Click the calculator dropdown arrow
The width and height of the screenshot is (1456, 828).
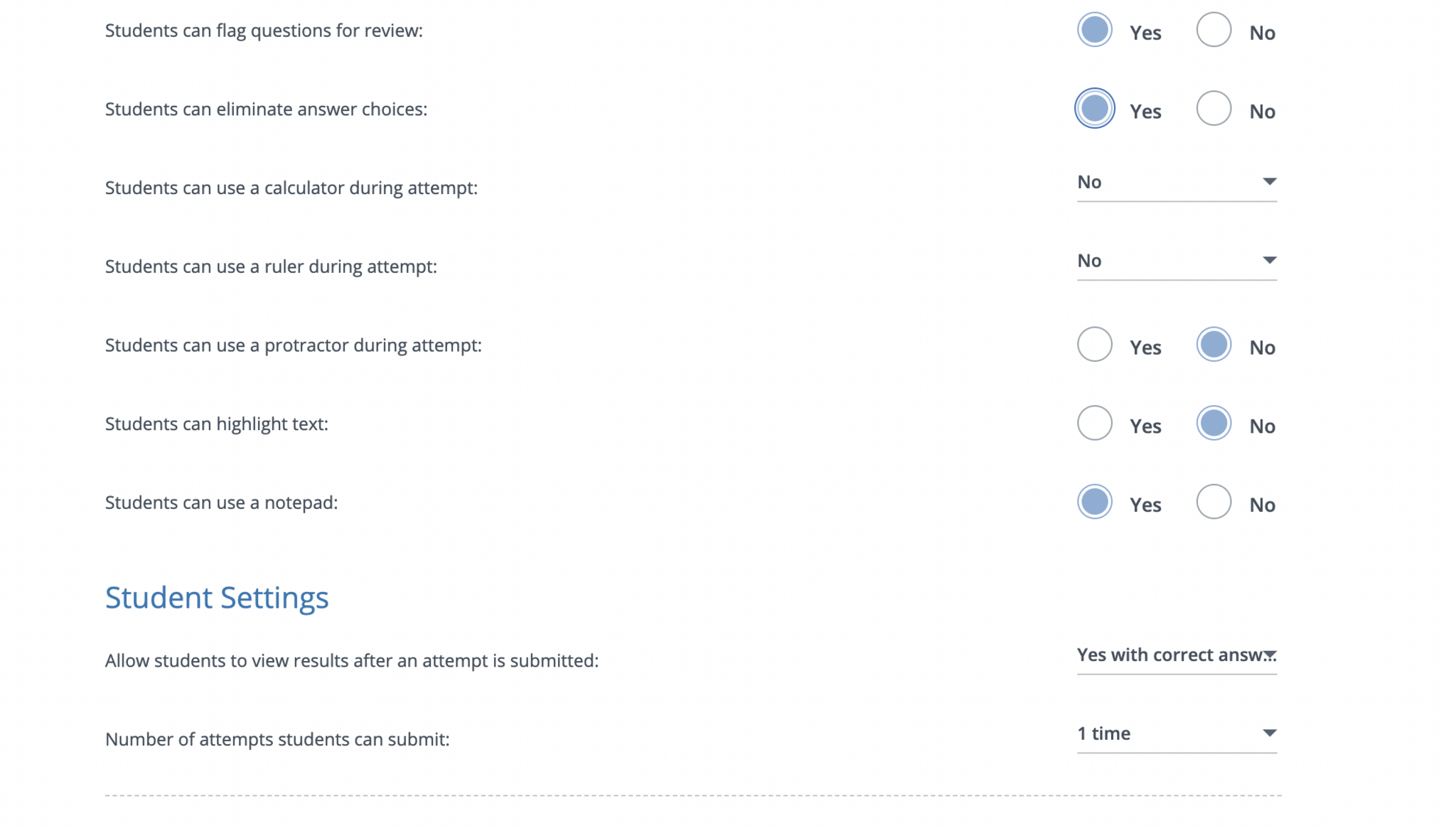click(1269, 182)
